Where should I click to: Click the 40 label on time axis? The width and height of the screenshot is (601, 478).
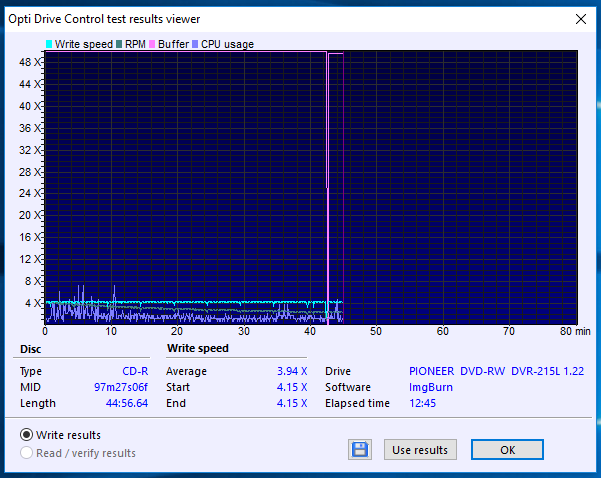click(310, 331)
